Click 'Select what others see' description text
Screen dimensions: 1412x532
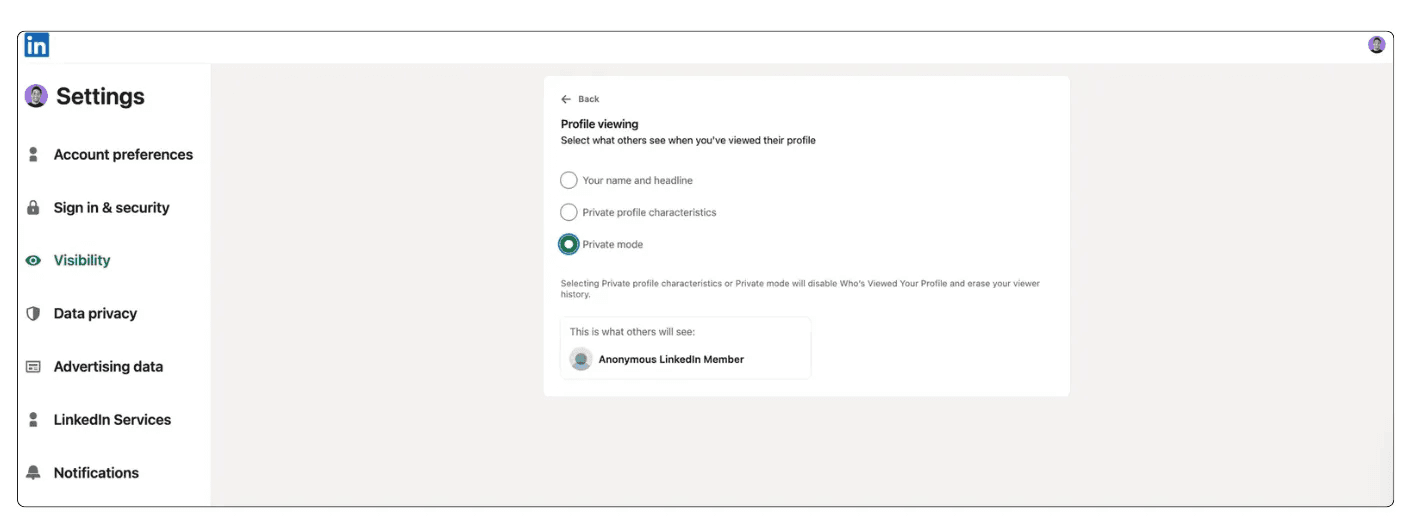tap(688, 141)
